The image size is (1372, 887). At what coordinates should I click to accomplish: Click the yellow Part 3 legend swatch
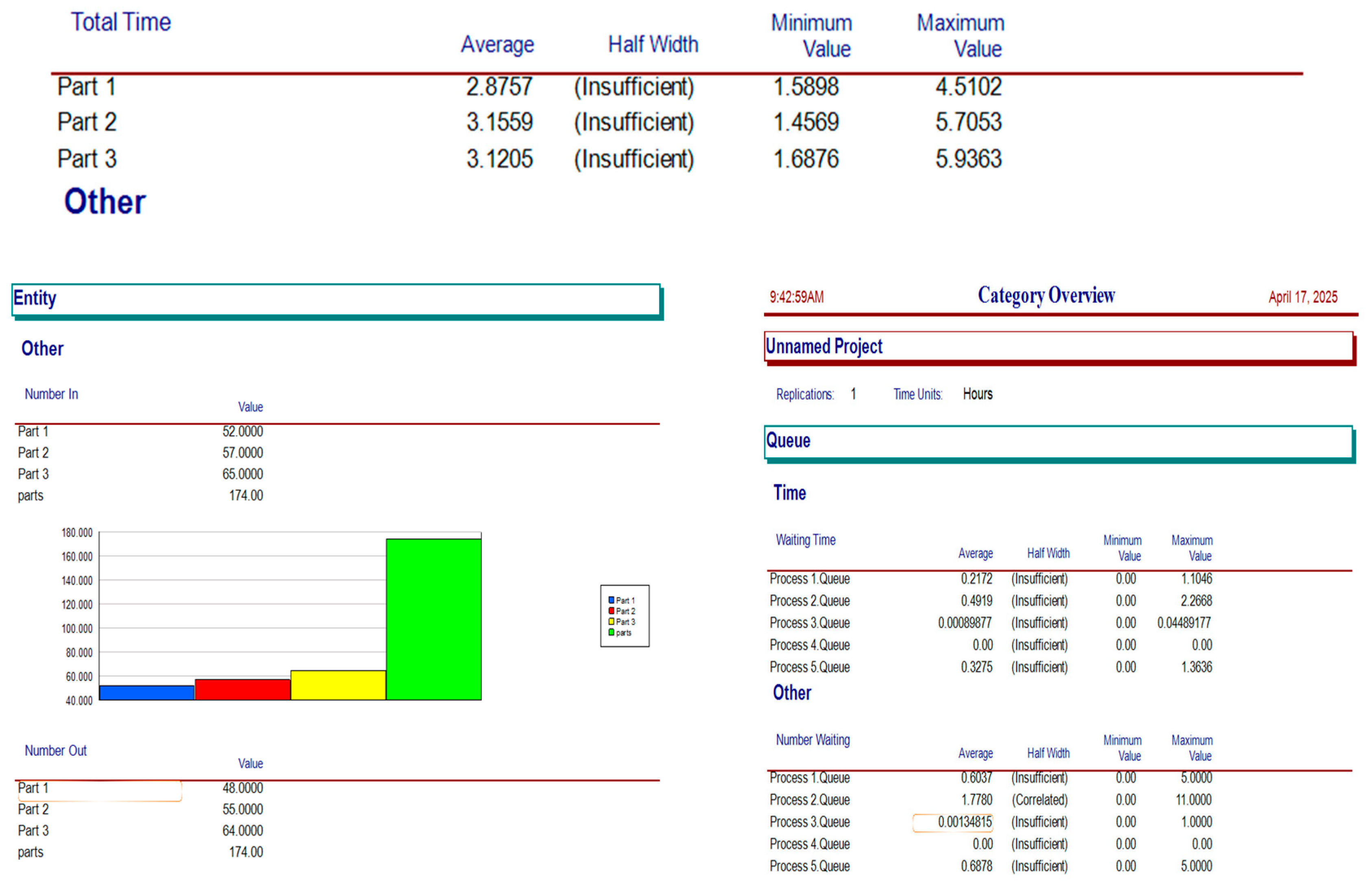tap(611, 621)
